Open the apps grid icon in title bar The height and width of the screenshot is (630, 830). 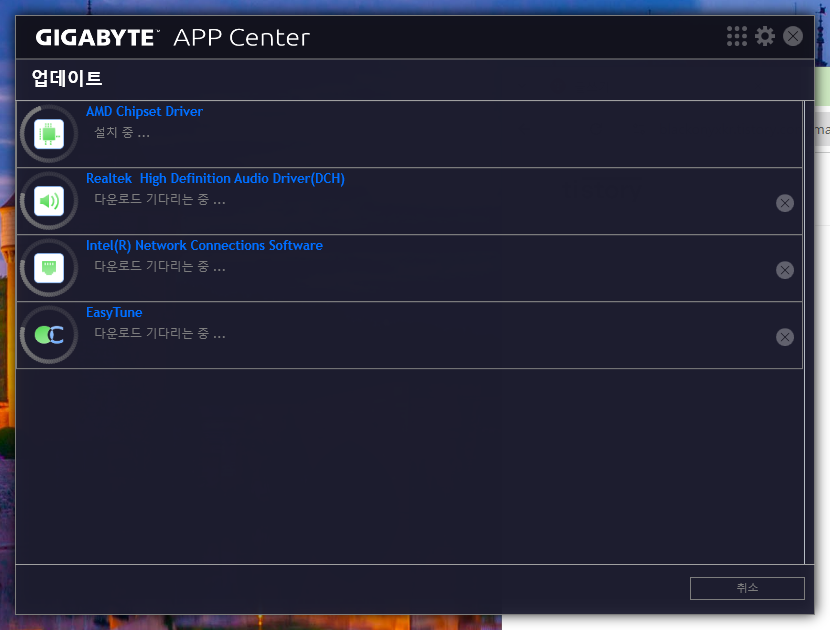click(x=736, y=37)
